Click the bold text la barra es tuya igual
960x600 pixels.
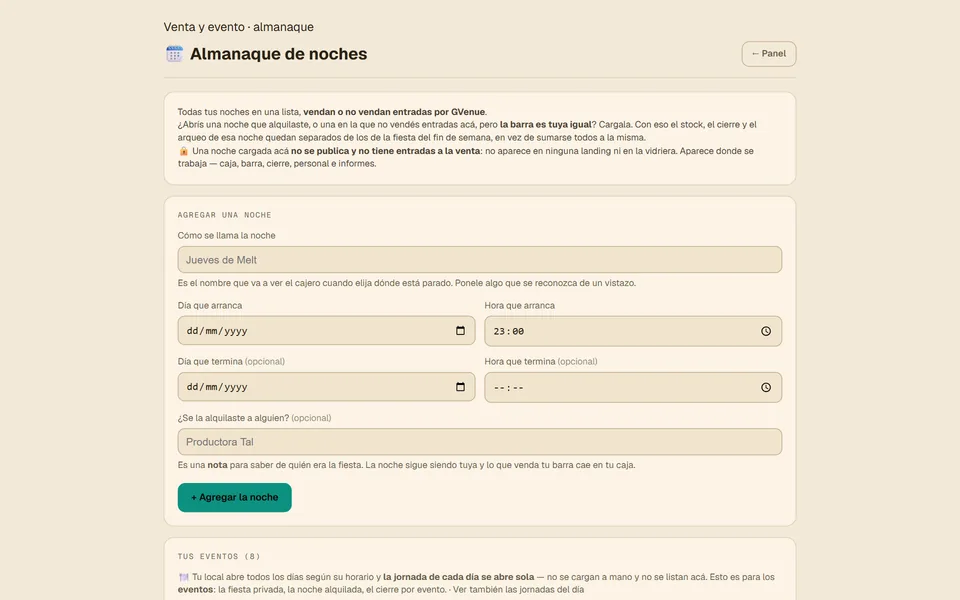[x=546, y=125]
